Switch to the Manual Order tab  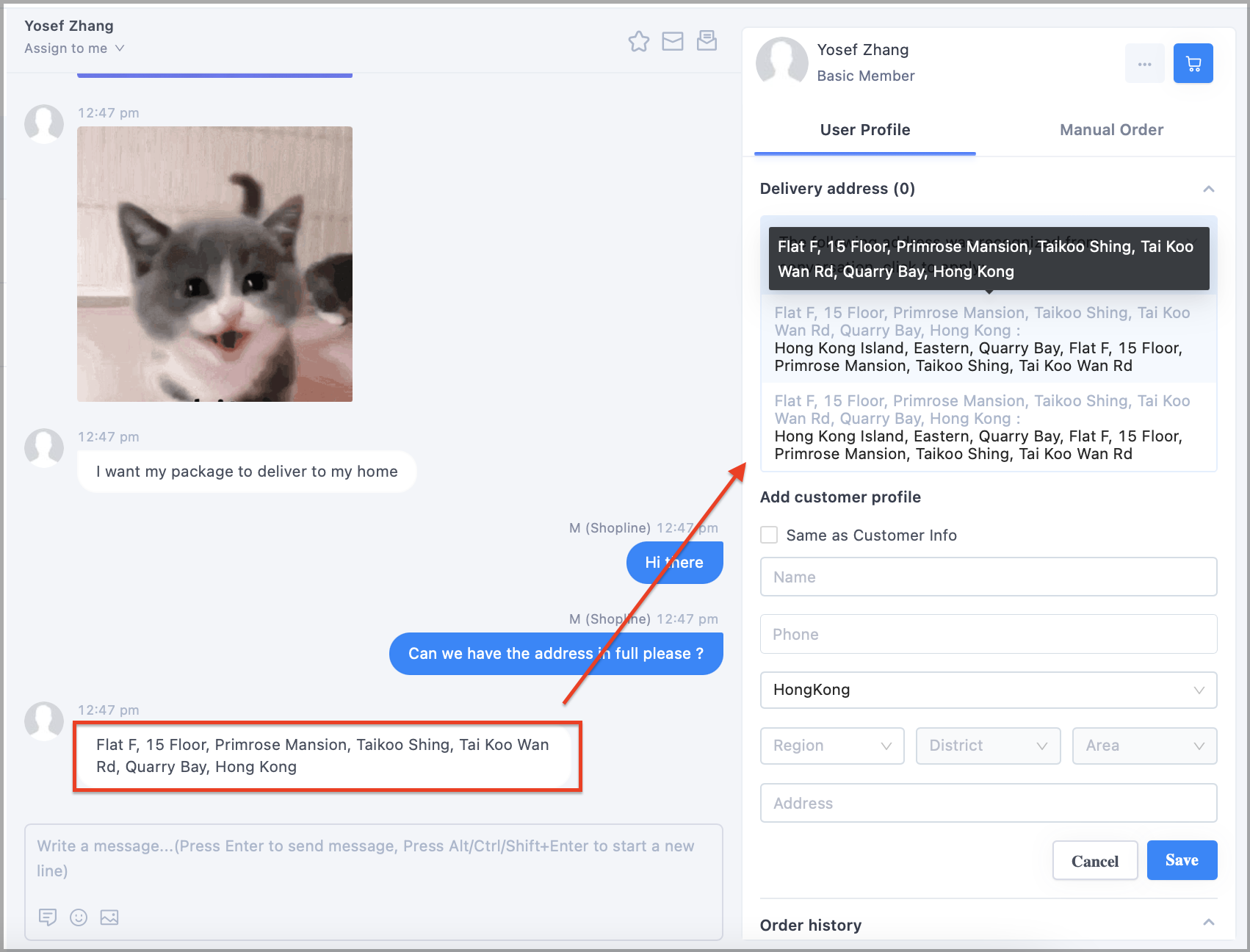click(1111, 130)
